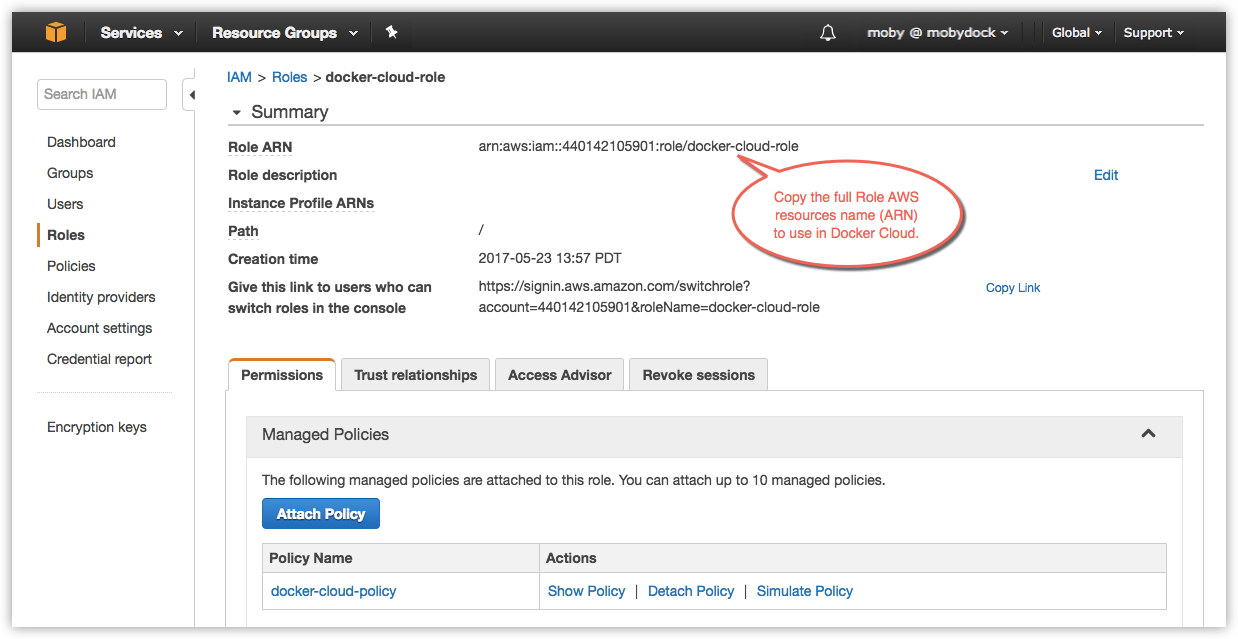Switch to the Trust relationships tab
The height and width of the screenshot is (639, 1238).
pyautogui.click(x=415, y=375)
